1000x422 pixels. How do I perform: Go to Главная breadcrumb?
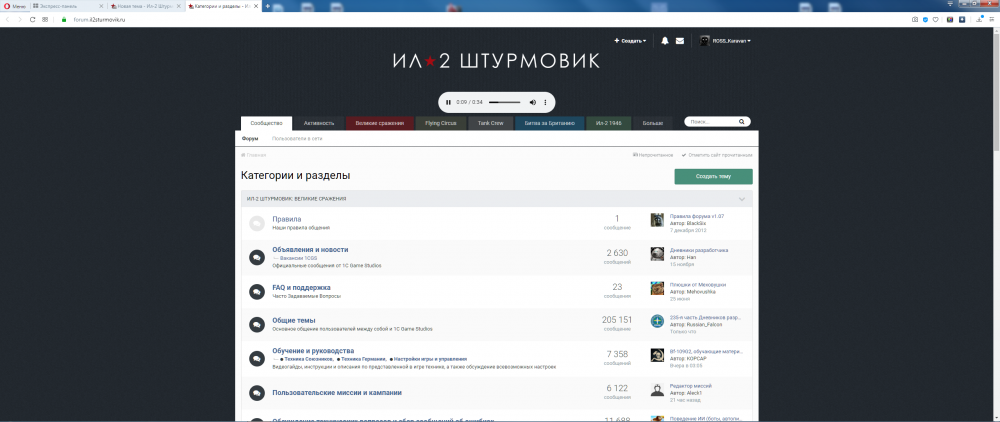254,155
